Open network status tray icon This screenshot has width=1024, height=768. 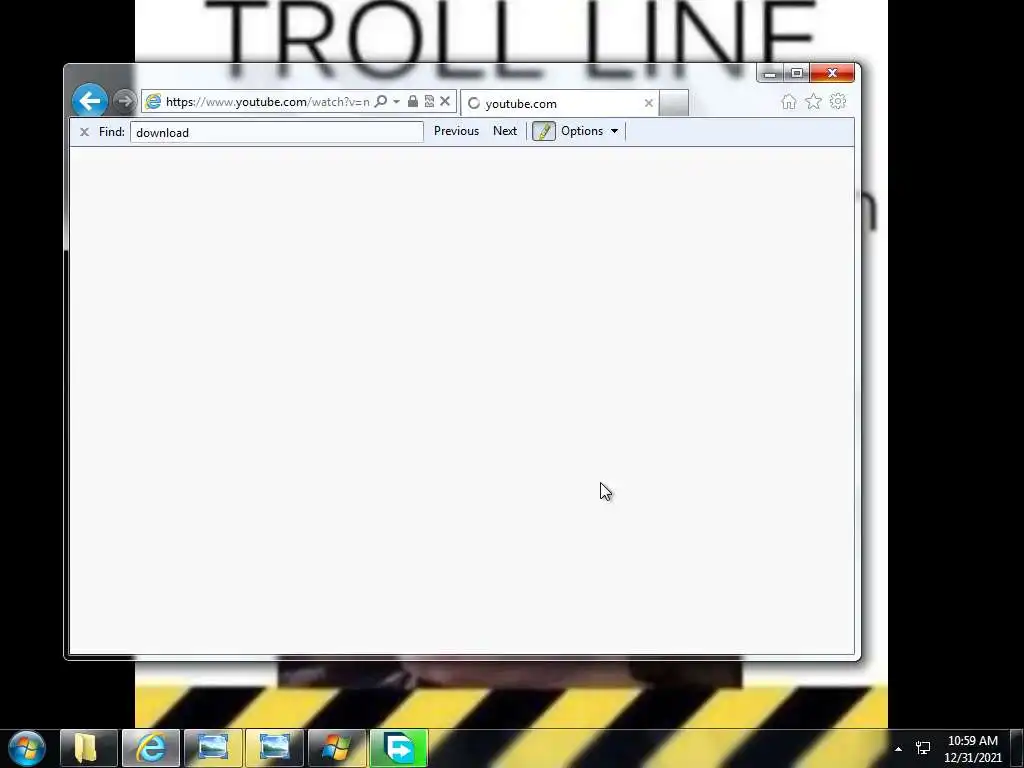pyautogui.click(x=923, y=748)
